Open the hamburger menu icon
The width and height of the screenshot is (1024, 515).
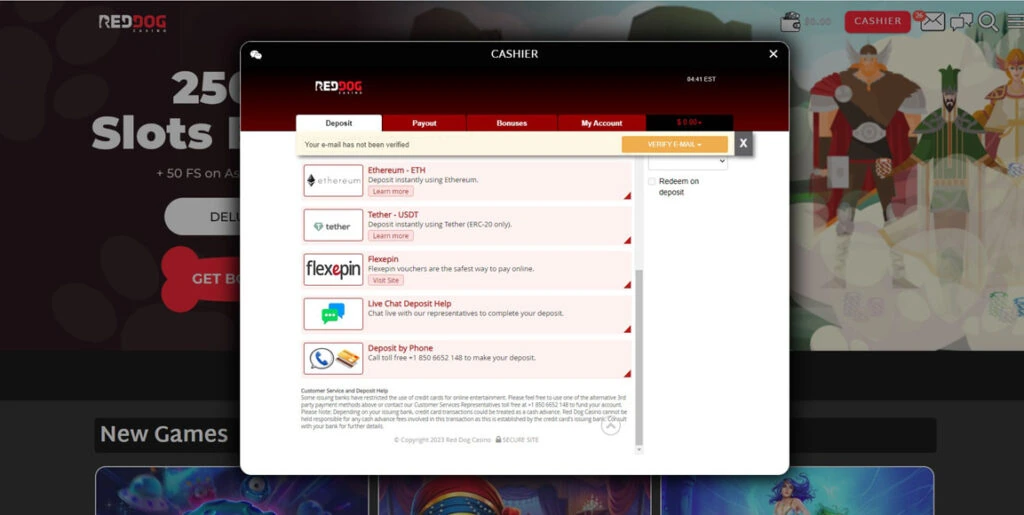[1016, 22]
